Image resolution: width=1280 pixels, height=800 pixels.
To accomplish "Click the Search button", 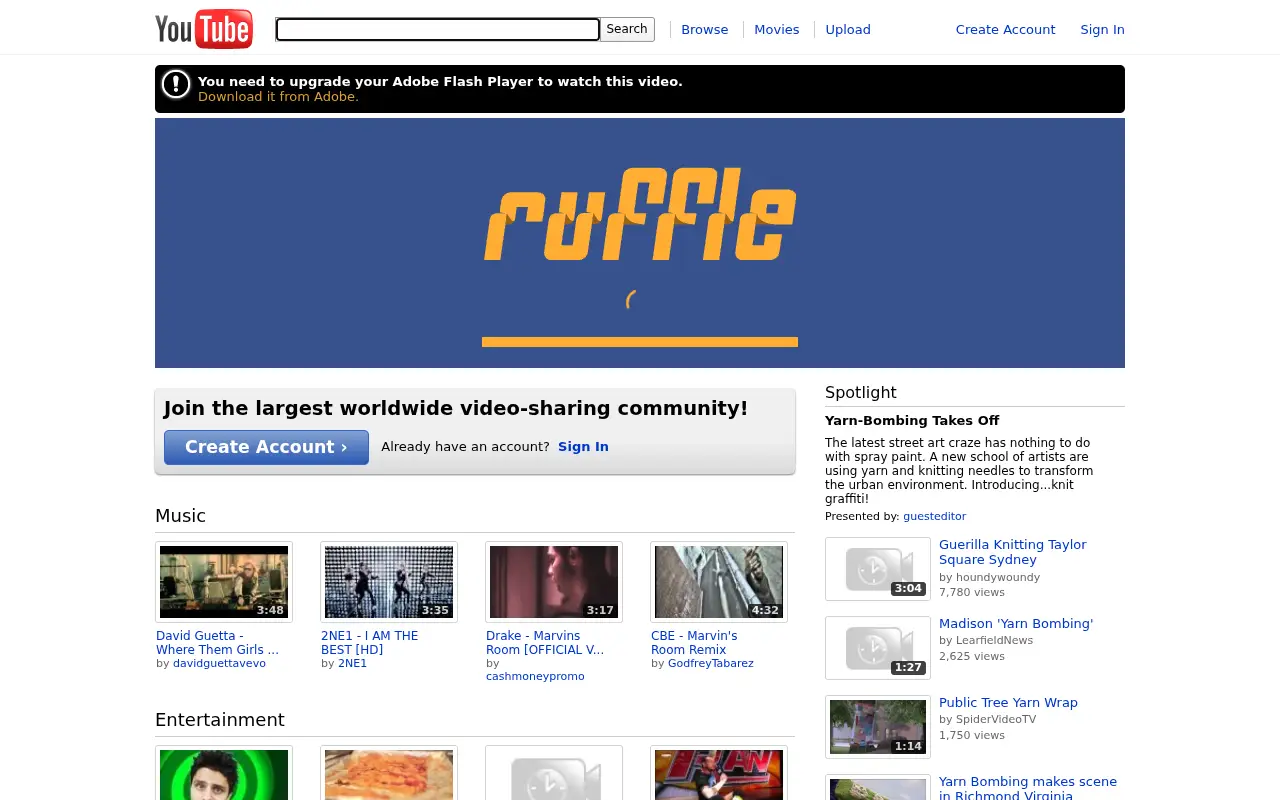I will coord(627,29).
